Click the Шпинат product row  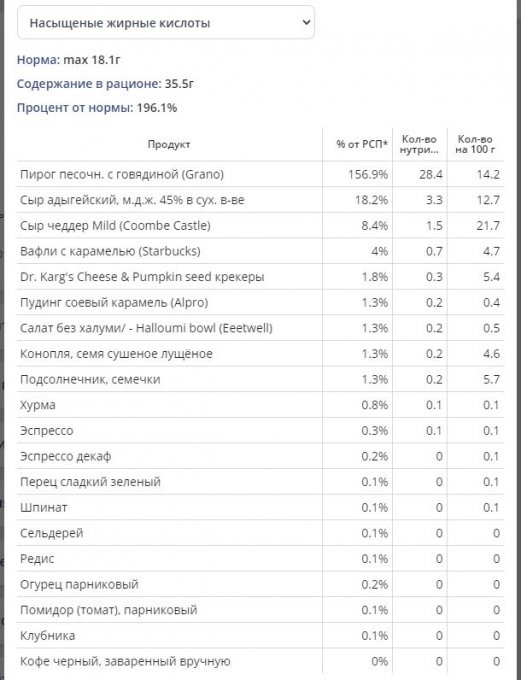tap(260, 507)
